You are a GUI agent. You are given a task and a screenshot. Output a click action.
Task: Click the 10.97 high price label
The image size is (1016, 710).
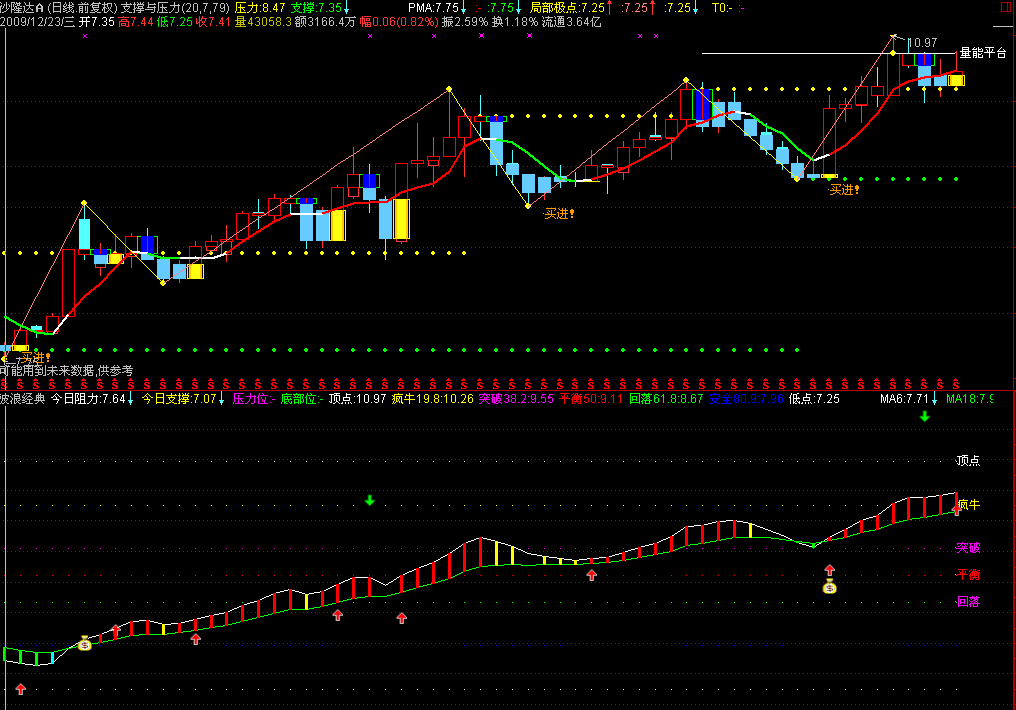(922, 43)
